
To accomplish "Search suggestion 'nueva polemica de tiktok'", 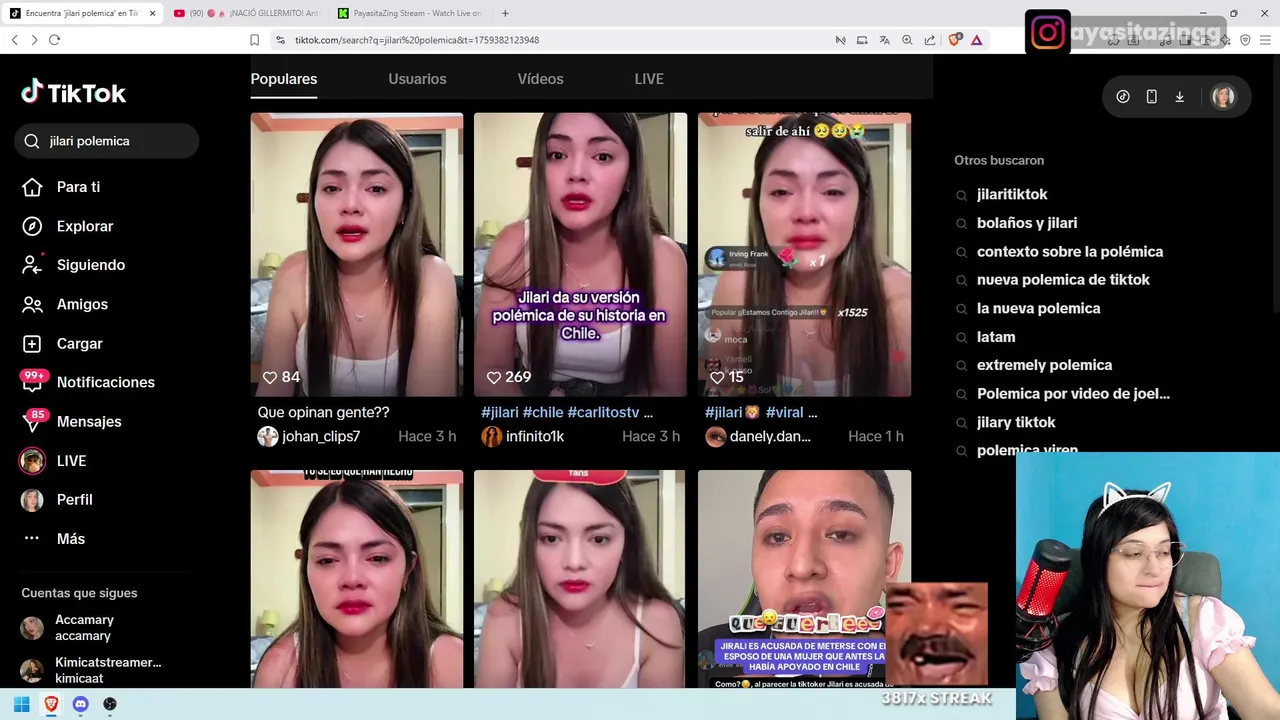I will pos(1063,280).
